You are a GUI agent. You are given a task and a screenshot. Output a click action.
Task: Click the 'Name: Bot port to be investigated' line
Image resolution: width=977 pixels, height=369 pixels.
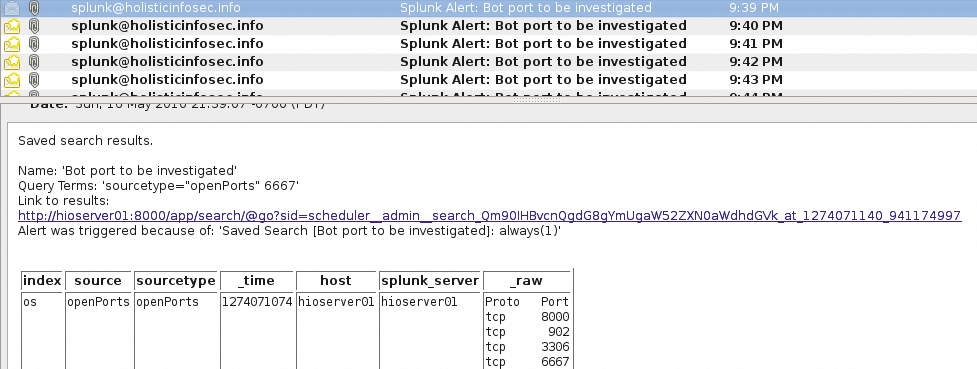click(128, 171)
